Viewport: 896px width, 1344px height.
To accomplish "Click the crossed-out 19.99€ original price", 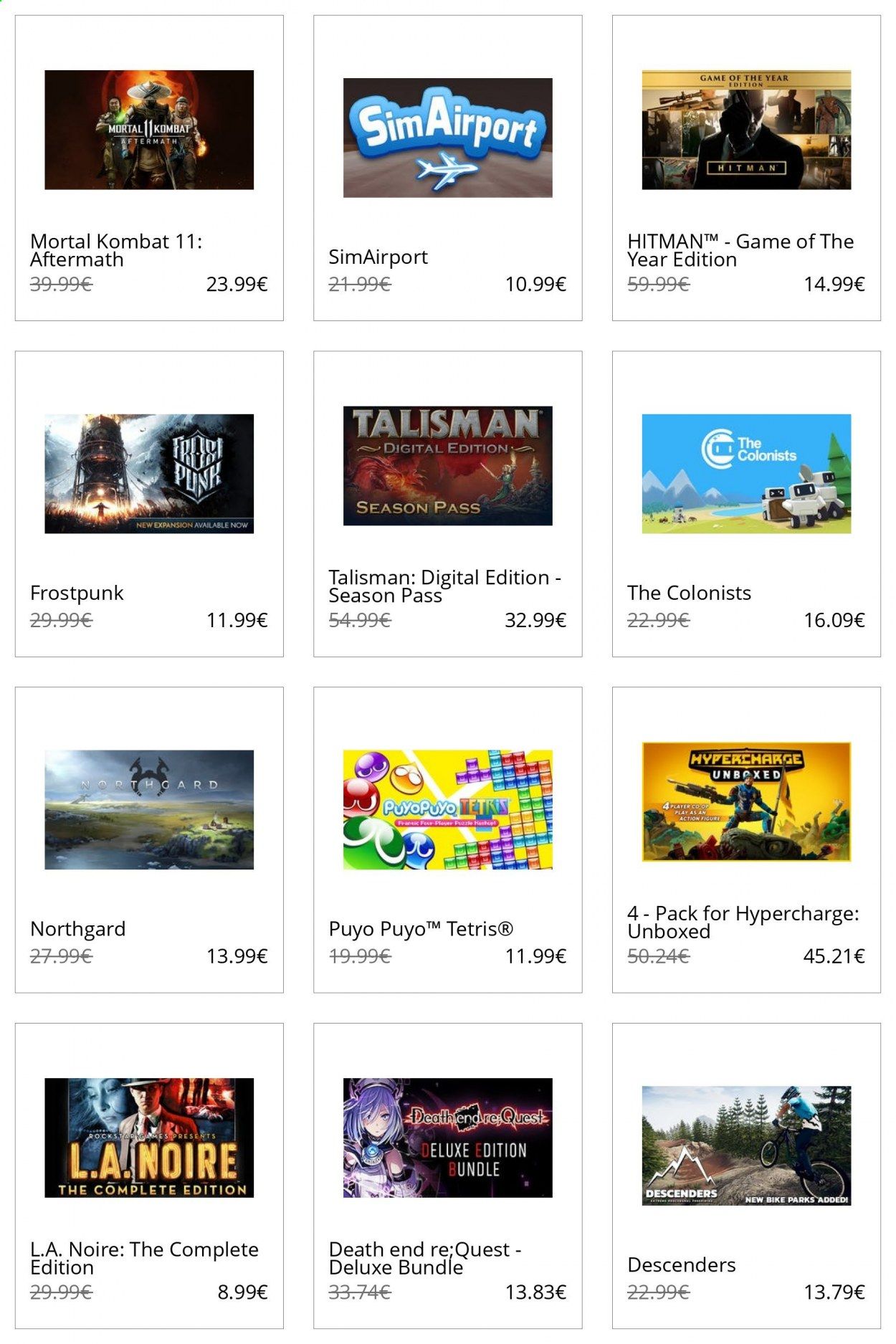I will click(360, 956).
